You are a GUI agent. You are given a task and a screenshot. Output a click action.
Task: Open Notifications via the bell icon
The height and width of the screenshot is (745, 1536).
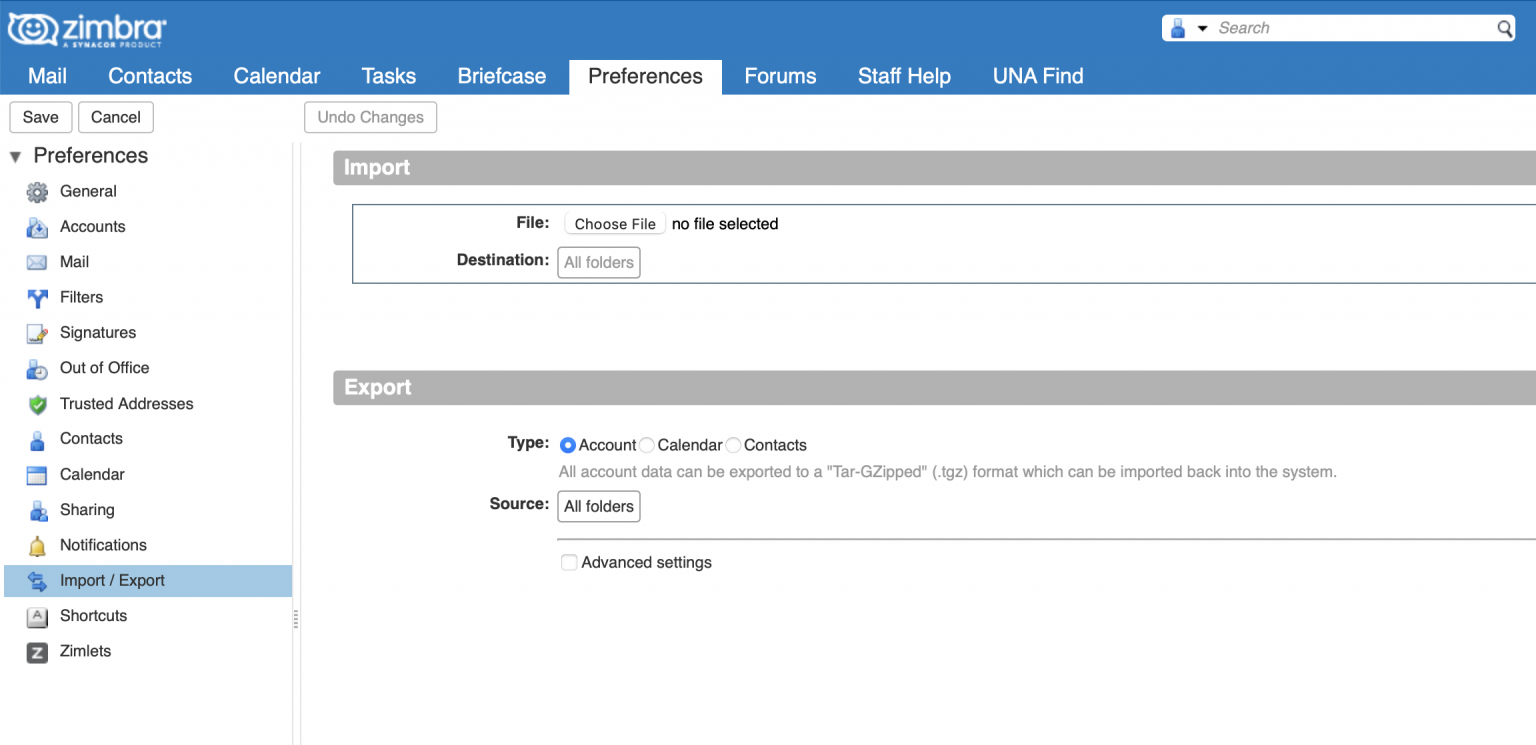coord(37,545)
